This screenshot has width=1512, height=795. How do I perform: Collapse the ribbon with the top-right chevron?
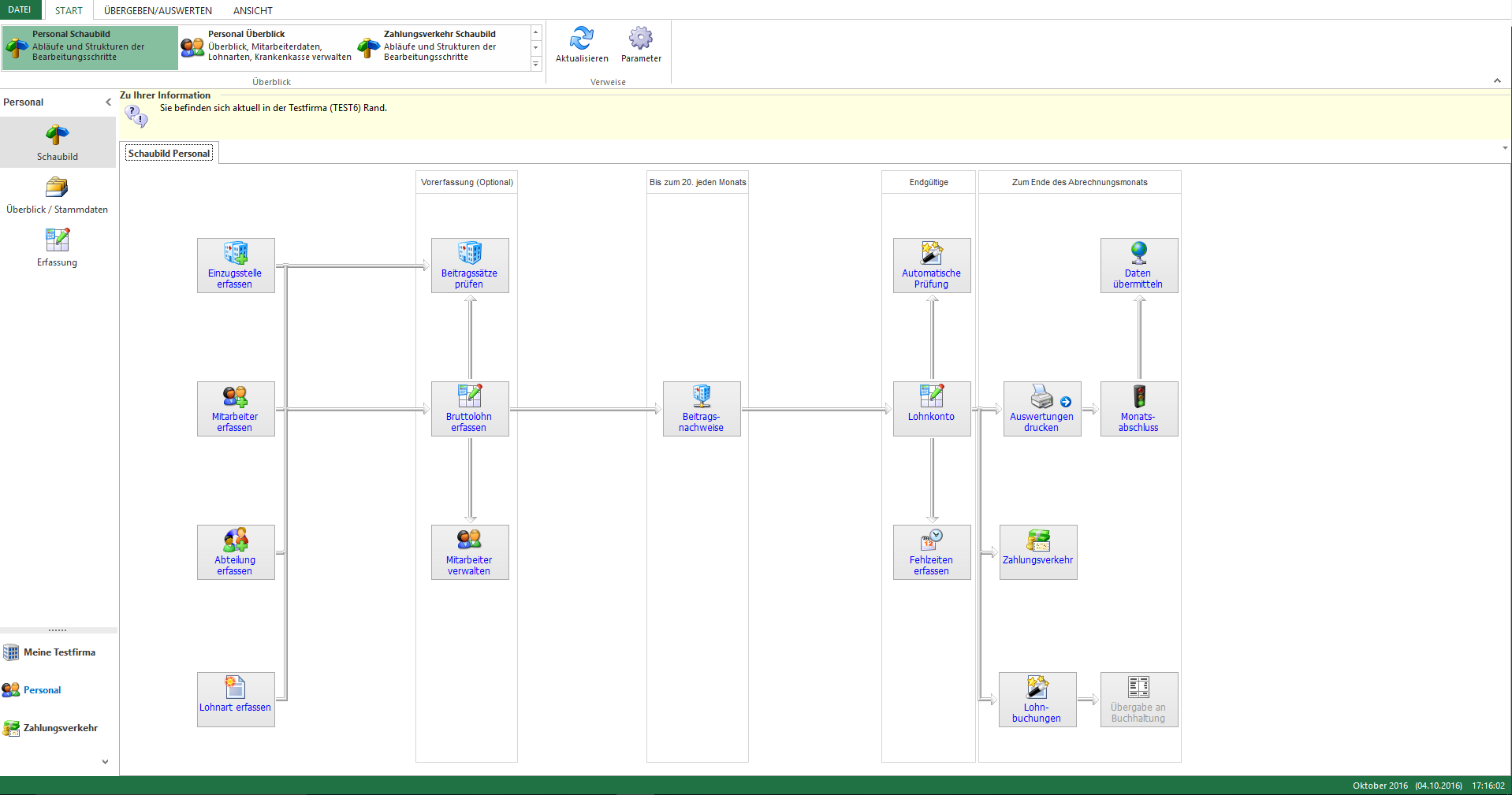tap(1496, 81)
